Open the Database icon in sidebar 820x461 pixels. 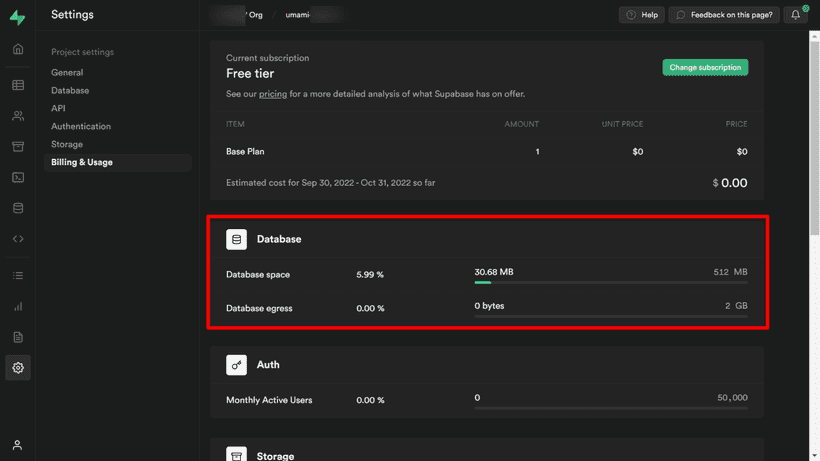[x=18, y=208]
